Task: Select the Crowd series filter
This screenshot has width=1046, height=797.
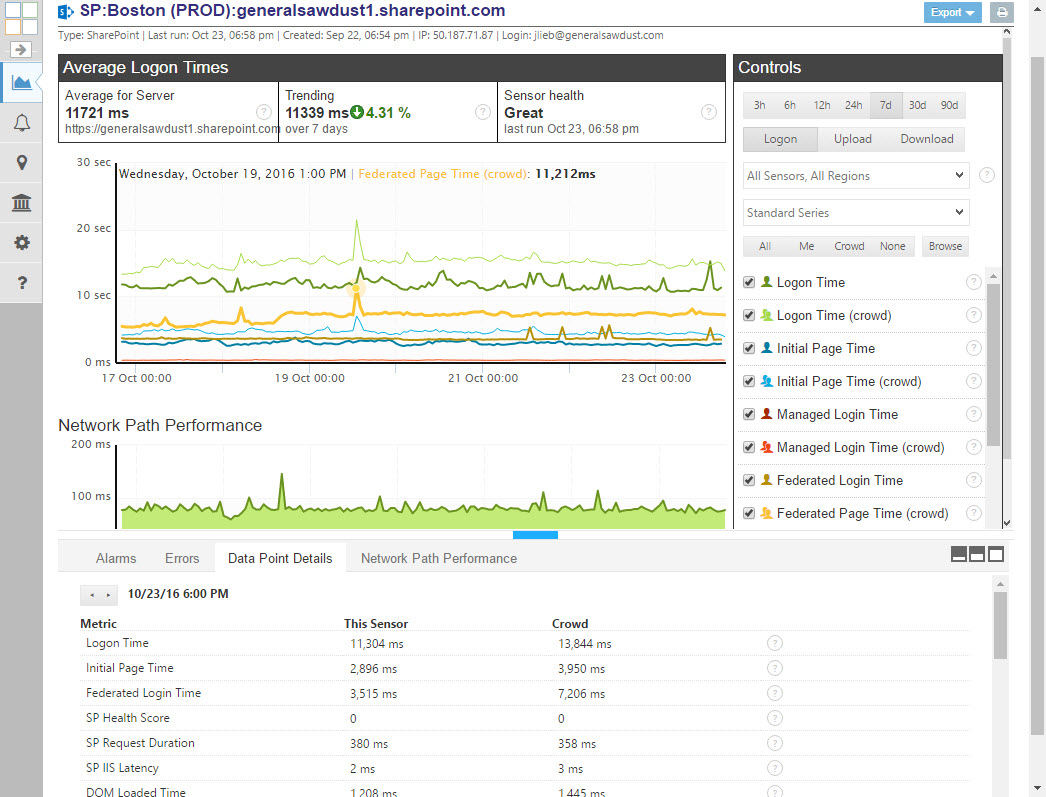Action: 849,246
